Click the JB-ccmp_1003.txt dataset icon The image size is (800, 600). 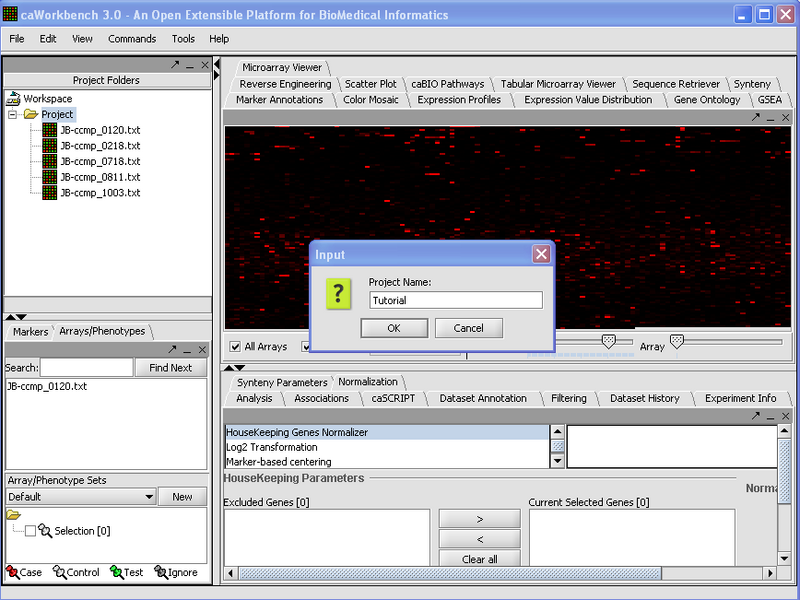49,192
